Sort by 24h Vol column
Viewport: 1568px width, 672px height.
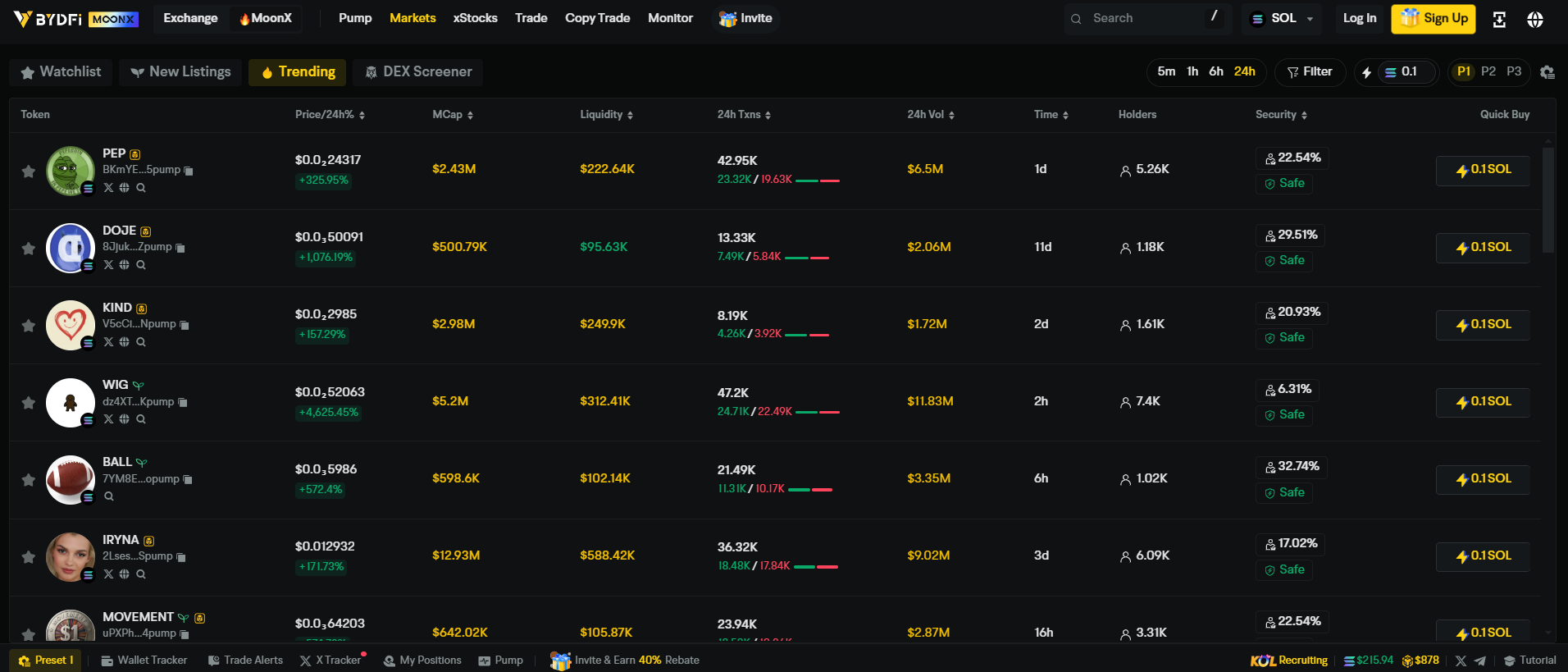pyautogui.click(x=930, y=115)
